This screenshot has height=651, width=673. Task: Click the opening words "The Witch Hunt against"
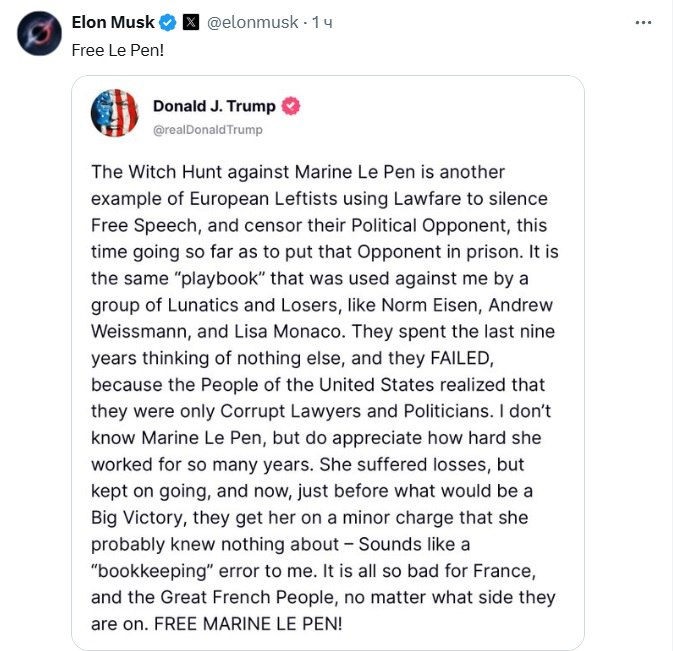[x=176, y=172]
